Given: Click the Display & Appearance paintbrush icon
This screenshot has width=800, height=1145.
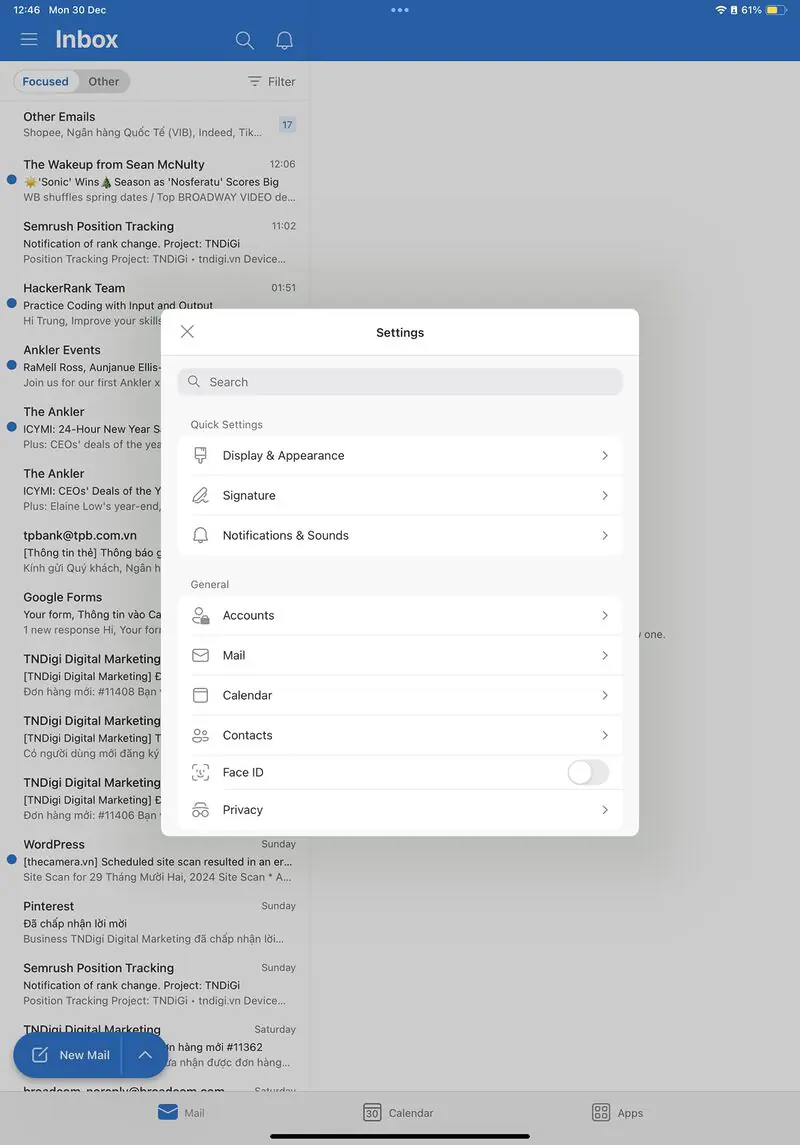Looking at the screenshot, I should coord(200,455).
